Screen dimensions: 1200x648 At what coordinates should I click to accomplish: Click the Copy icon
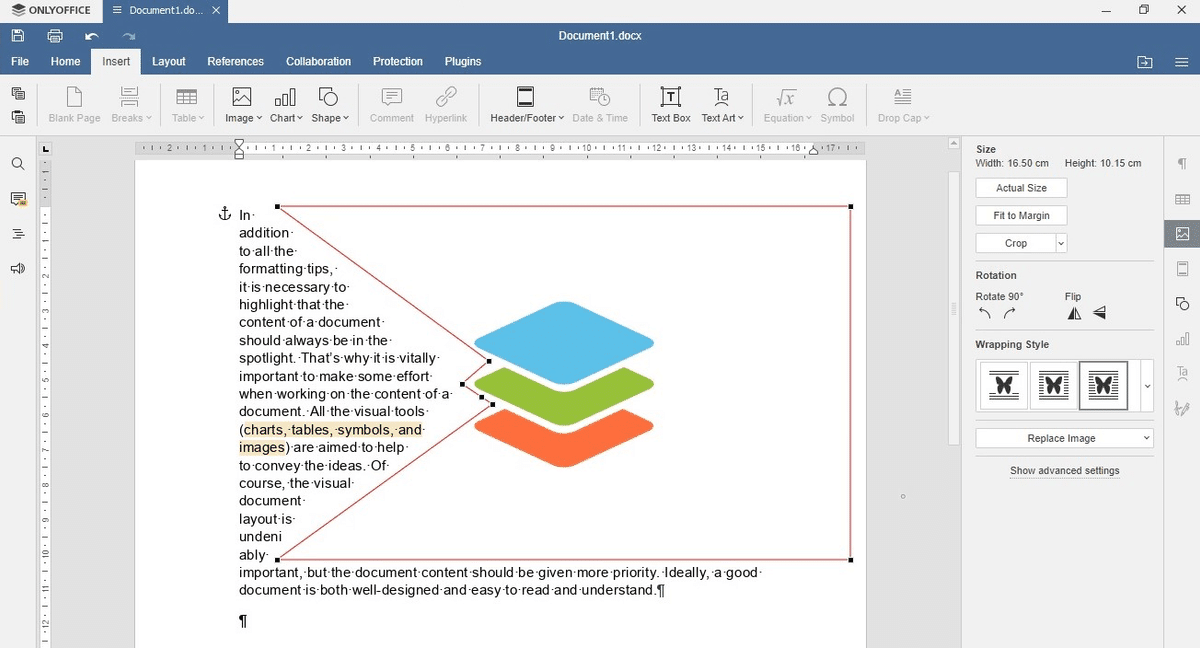point(18,93)
